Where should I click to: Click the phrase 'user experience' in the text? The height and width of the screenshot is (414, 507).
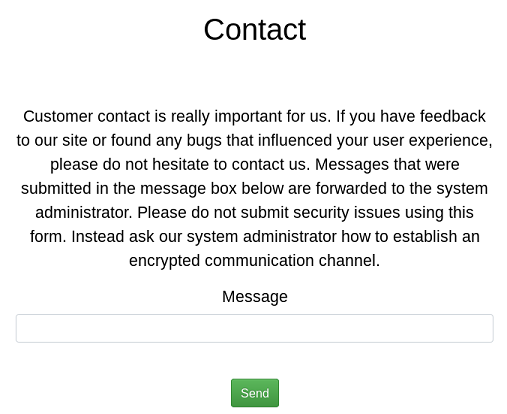point(432,141)
